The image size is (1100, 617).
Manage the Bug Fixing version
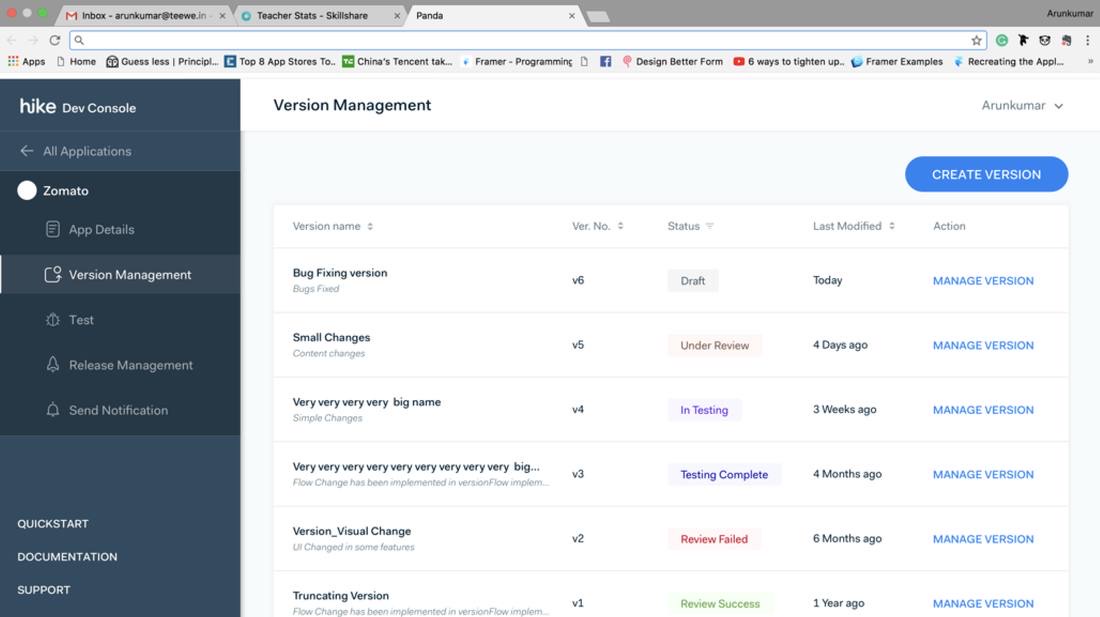(x=983, y=280)
